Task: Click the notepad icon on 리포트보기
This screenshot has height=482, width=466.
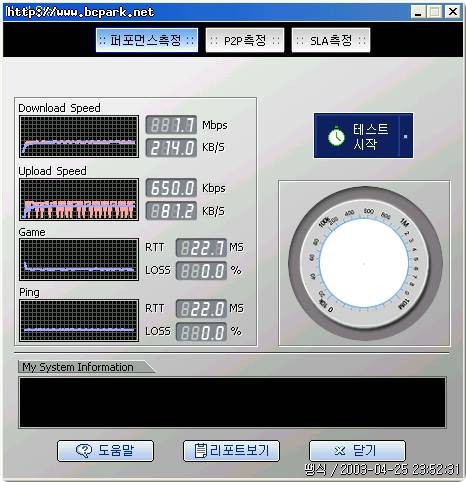Action: (x=201, y=451)
